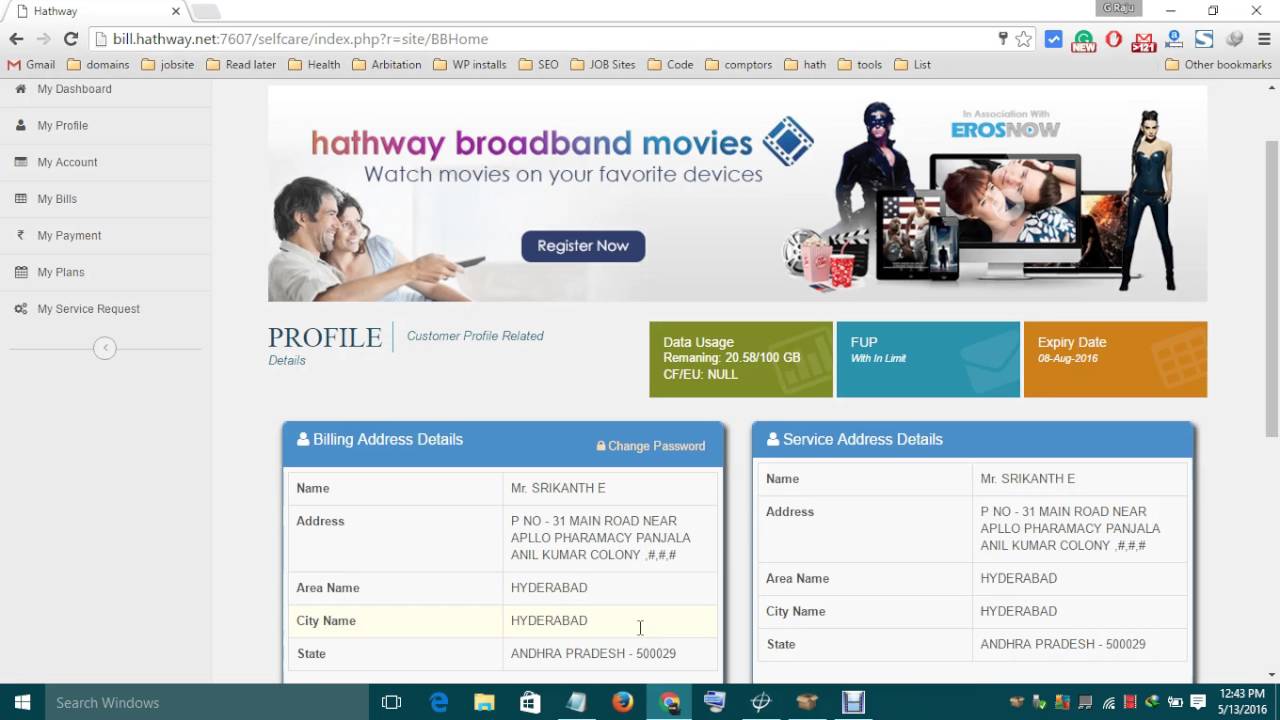This screenshot has width=1280, height=720.
Task: Click the red Opera-style extension icon
Action: [x=1114, y=39]
